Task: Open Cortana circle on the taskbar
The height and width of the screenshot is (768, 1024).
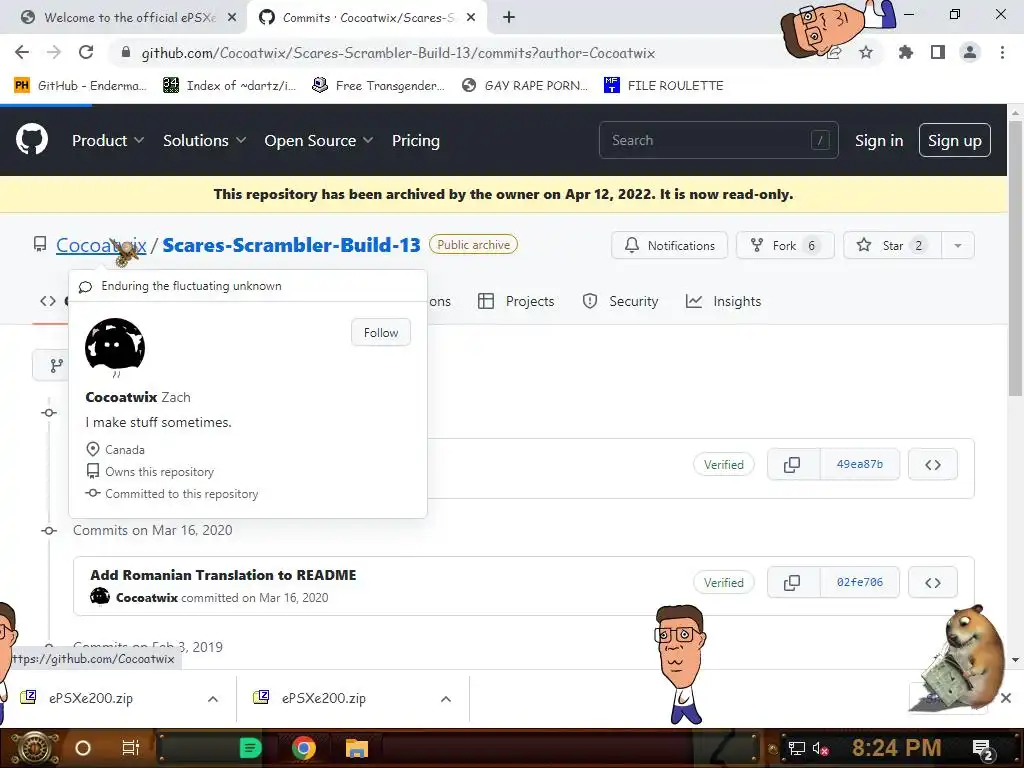Action: click(83, 748)
